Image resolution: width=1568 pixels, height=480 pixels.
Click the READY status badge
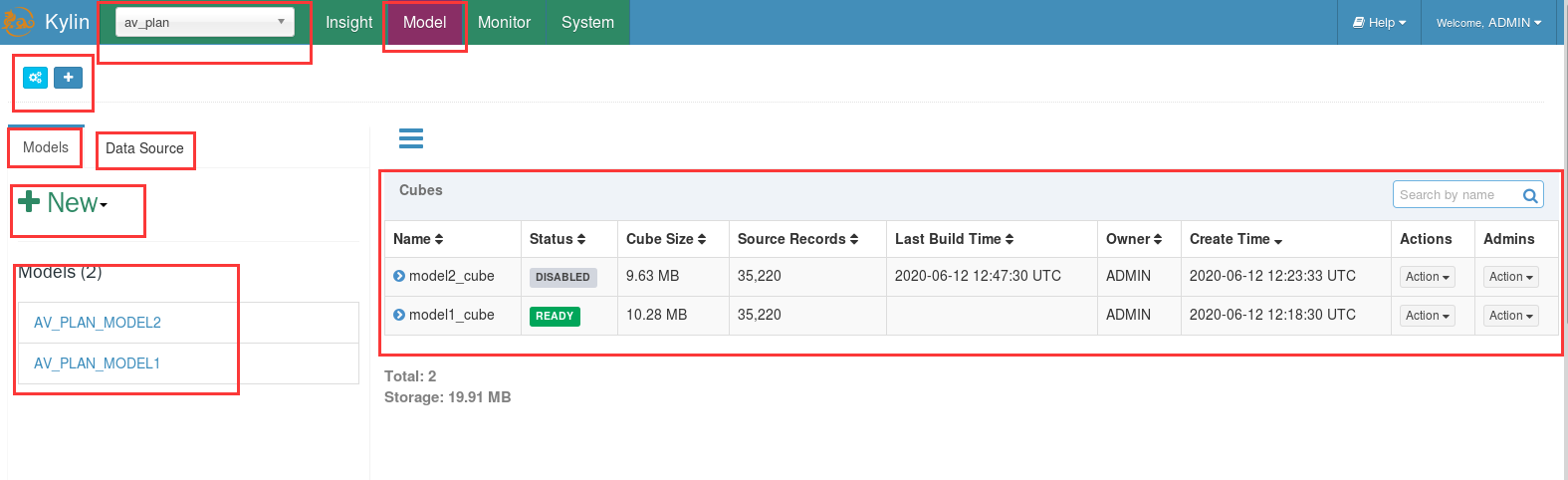point(555,316)
